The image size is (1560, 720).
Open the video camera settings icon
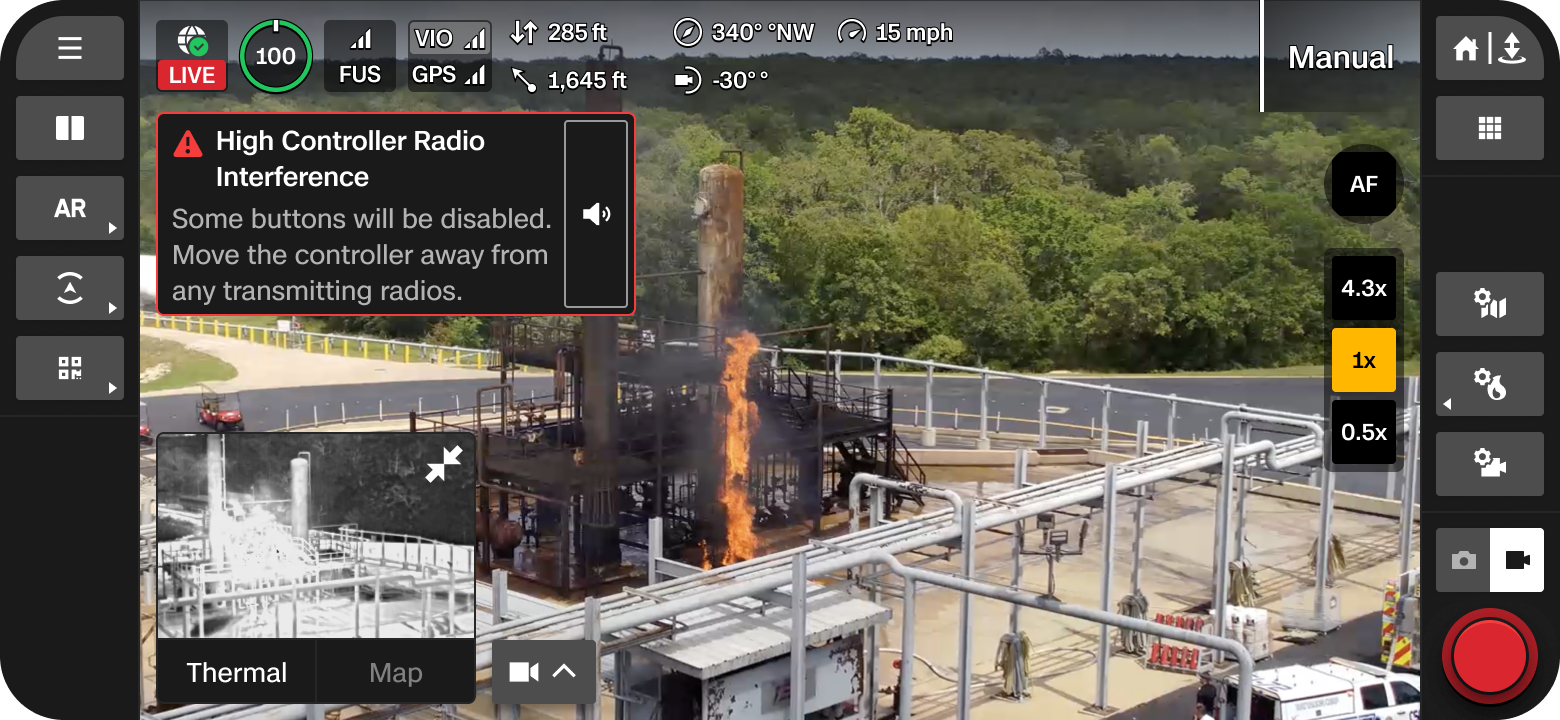click(x=1489, y=464)
